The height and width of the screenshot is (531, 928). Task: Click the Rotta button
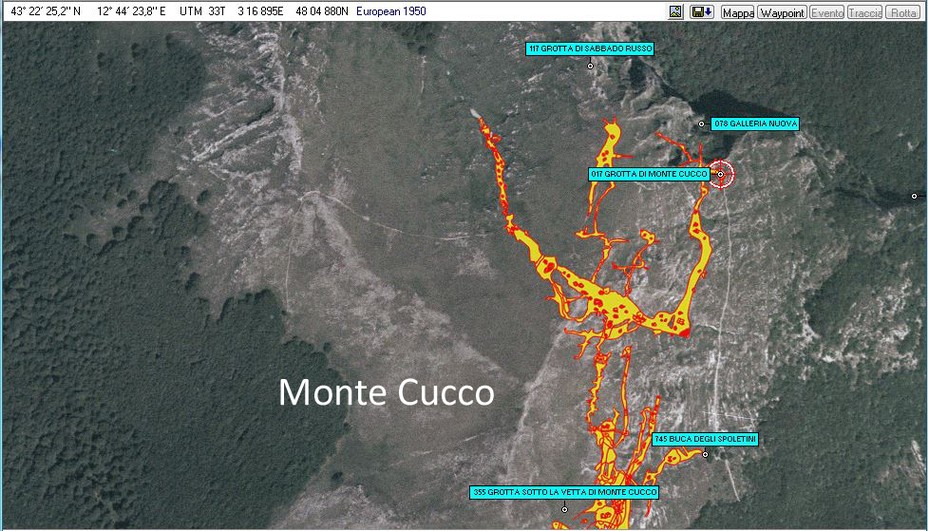click(903, 13)
